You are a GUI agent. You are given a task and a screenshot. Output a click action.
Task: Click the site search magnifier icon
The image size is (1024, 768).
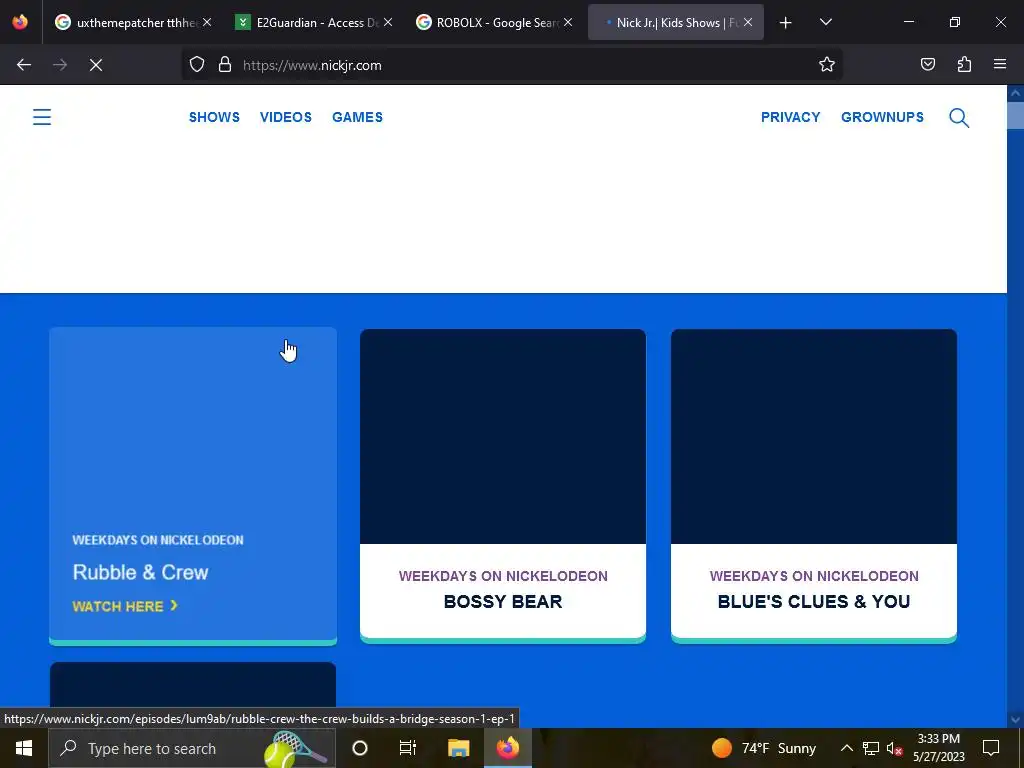pyautogui.click(x=959, y=118)
